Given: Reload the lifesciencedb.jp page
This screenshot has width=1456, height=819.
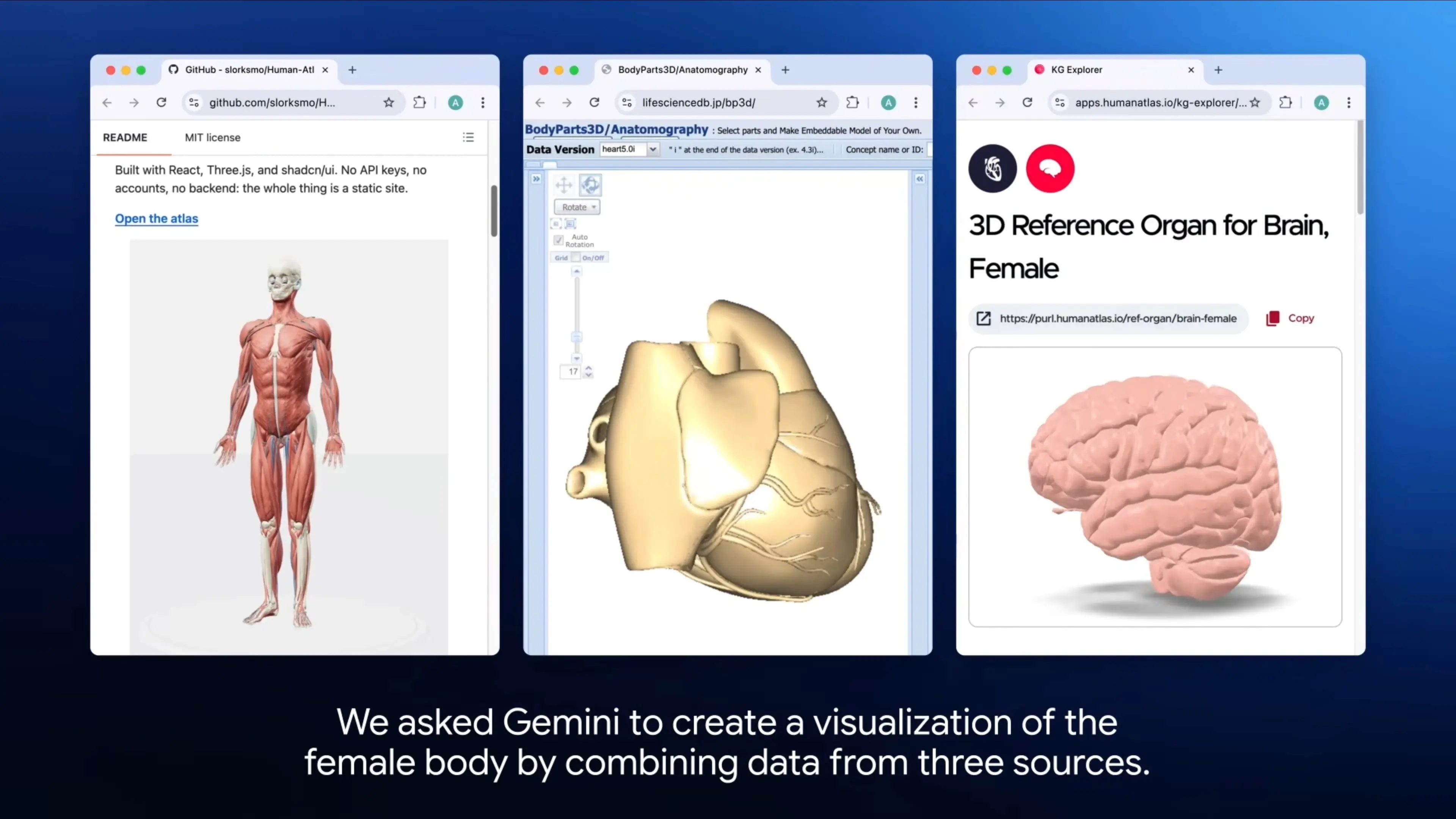Looking at the screenshot, I should [x=595, y=102].
